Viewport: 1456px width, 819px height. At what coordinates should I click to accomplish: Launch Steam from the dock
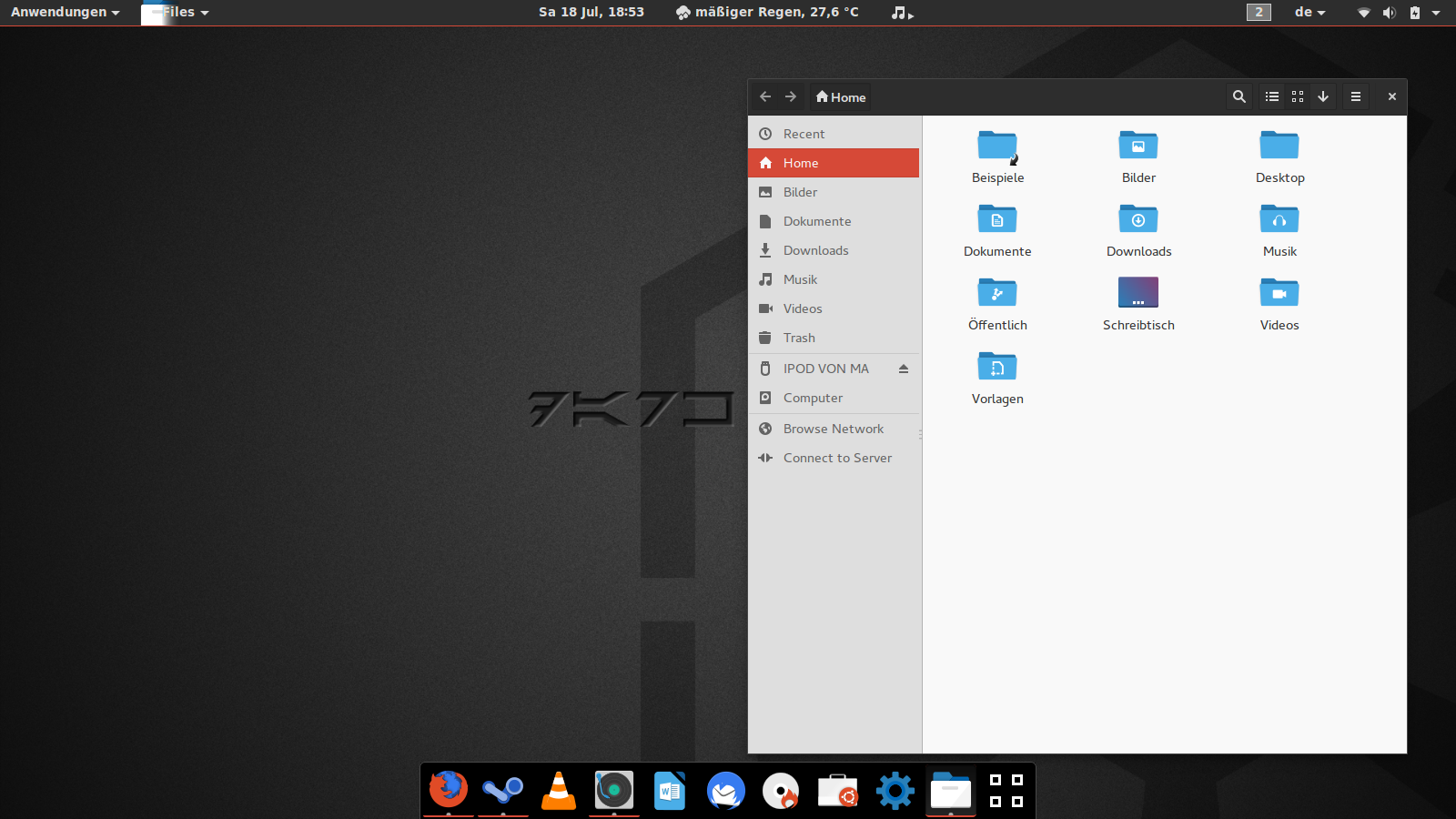(503, 790)
